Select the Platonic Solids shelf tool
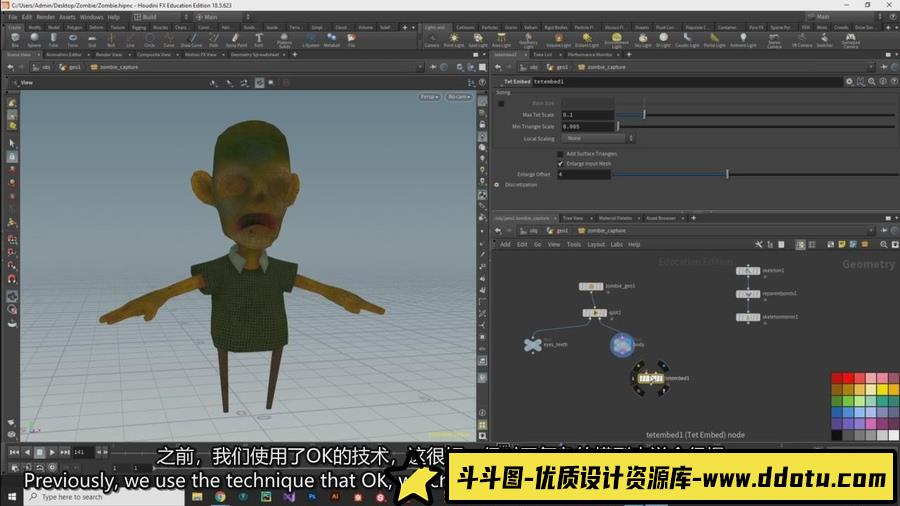This screenshot has width=900, height=506. (284, 40)
